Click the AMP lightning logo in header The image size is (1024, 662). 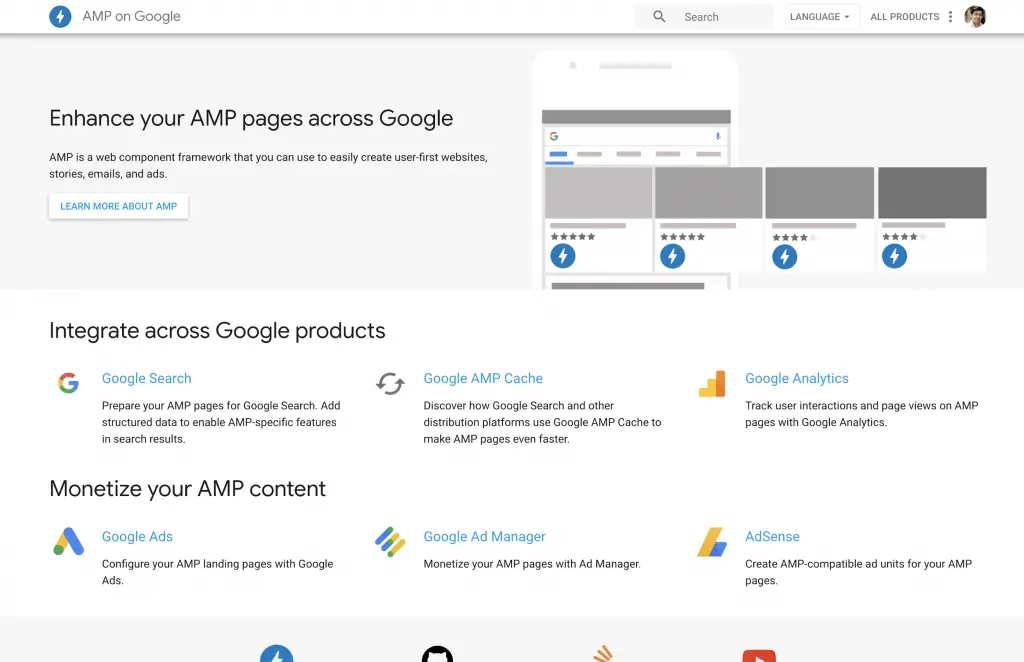point(60,17)
